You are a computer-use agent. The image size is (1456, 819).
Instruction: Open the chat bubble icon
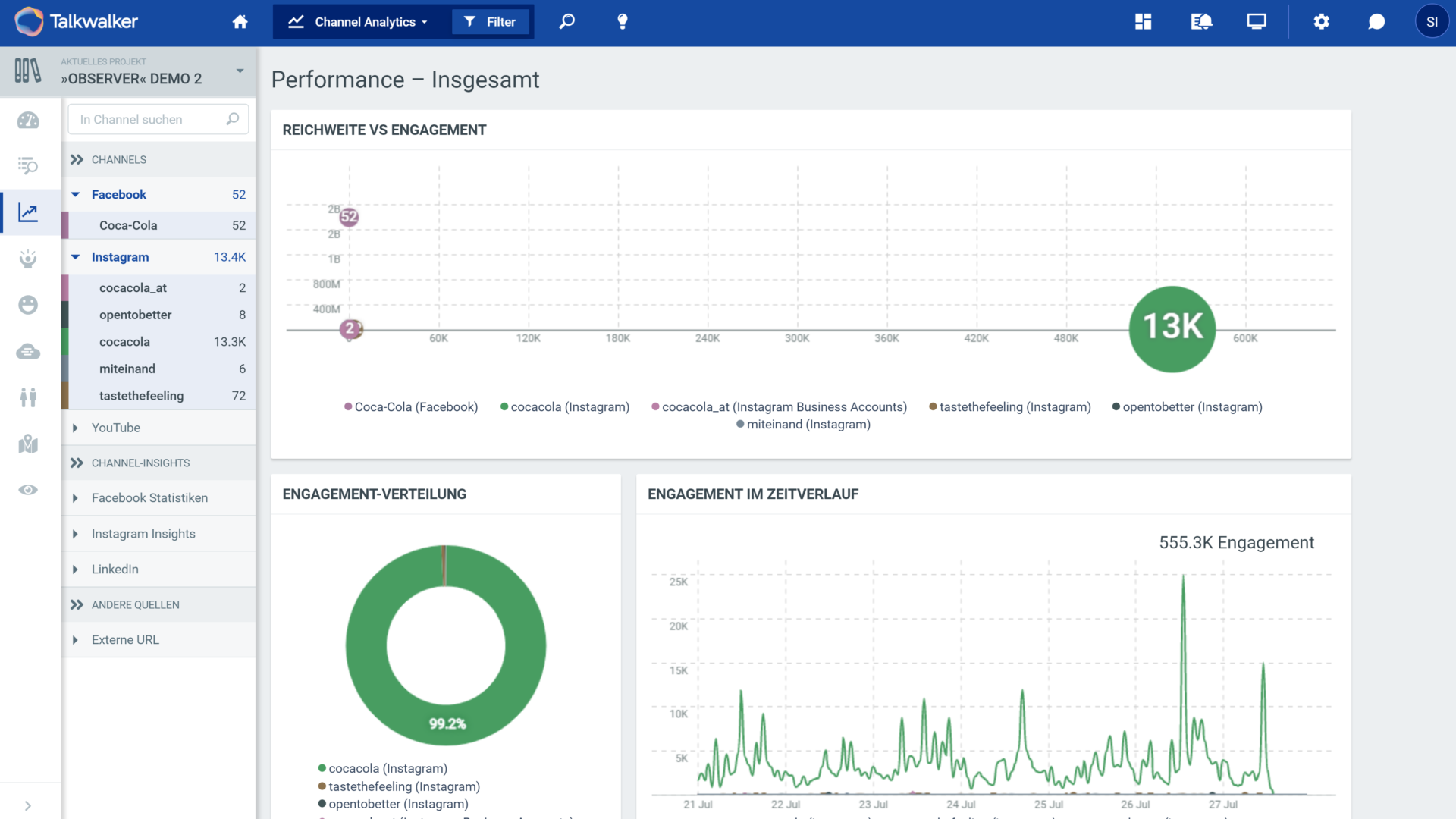(x=1376, y=21)
